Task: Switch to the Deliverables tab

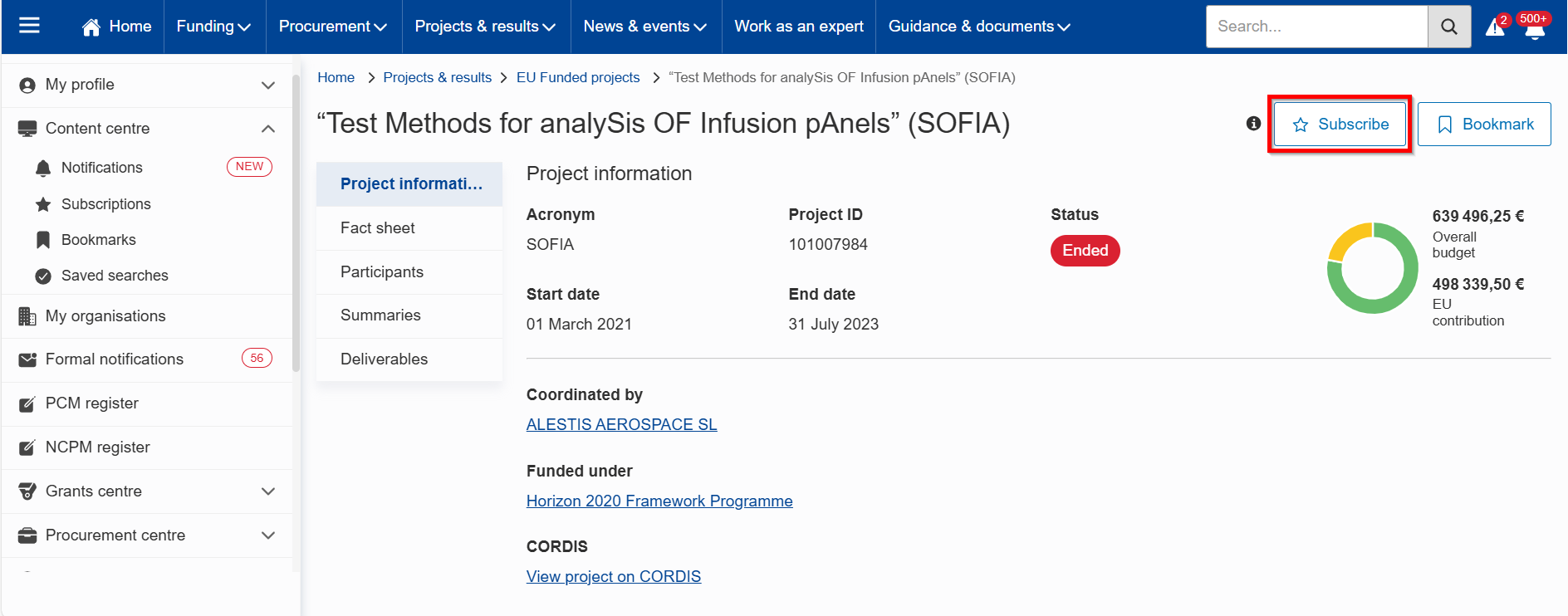Action: [x=409, y=359]
